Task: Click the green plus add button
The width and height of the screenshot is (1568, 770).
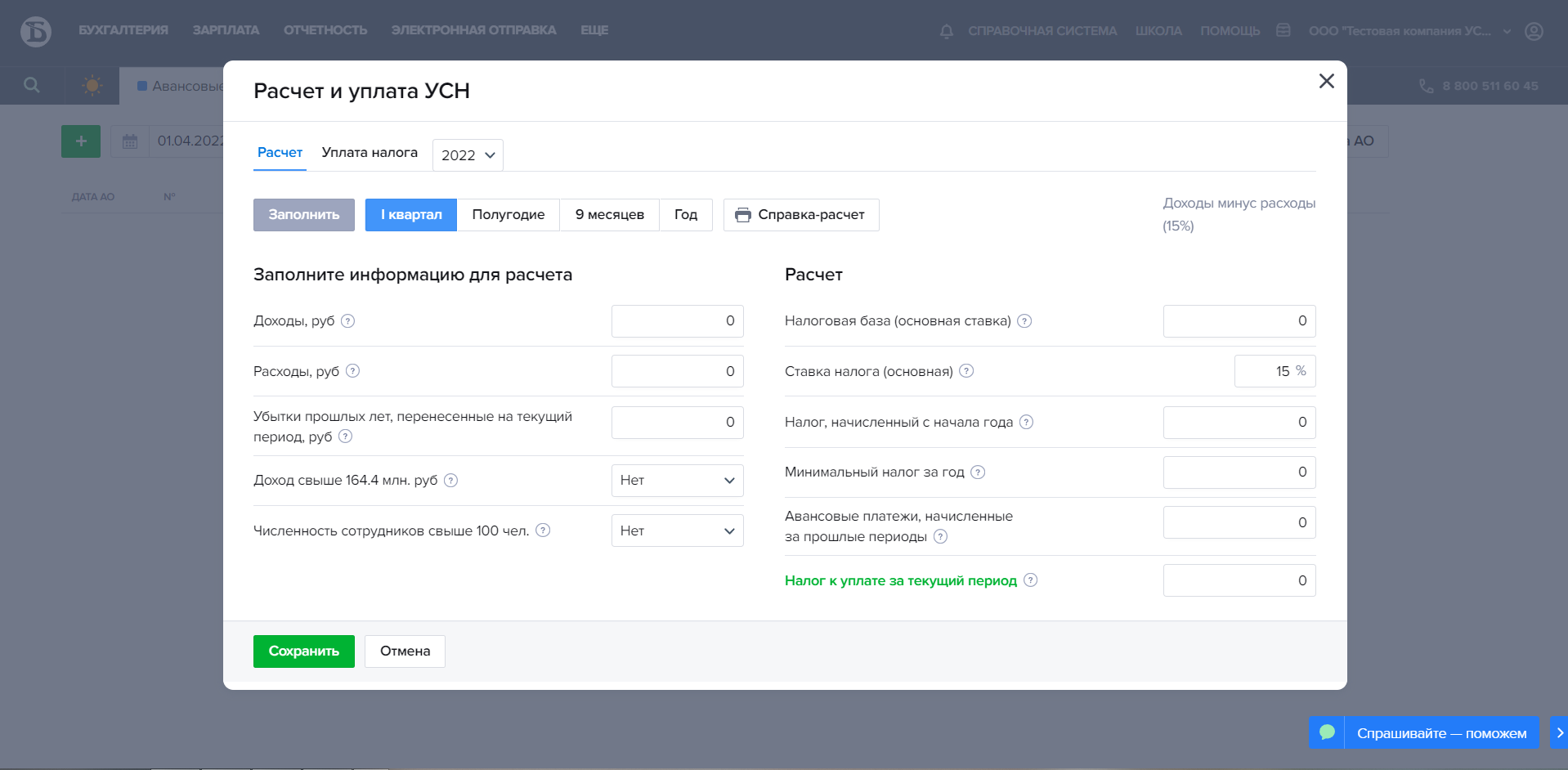Action: (x=81, y=141)
